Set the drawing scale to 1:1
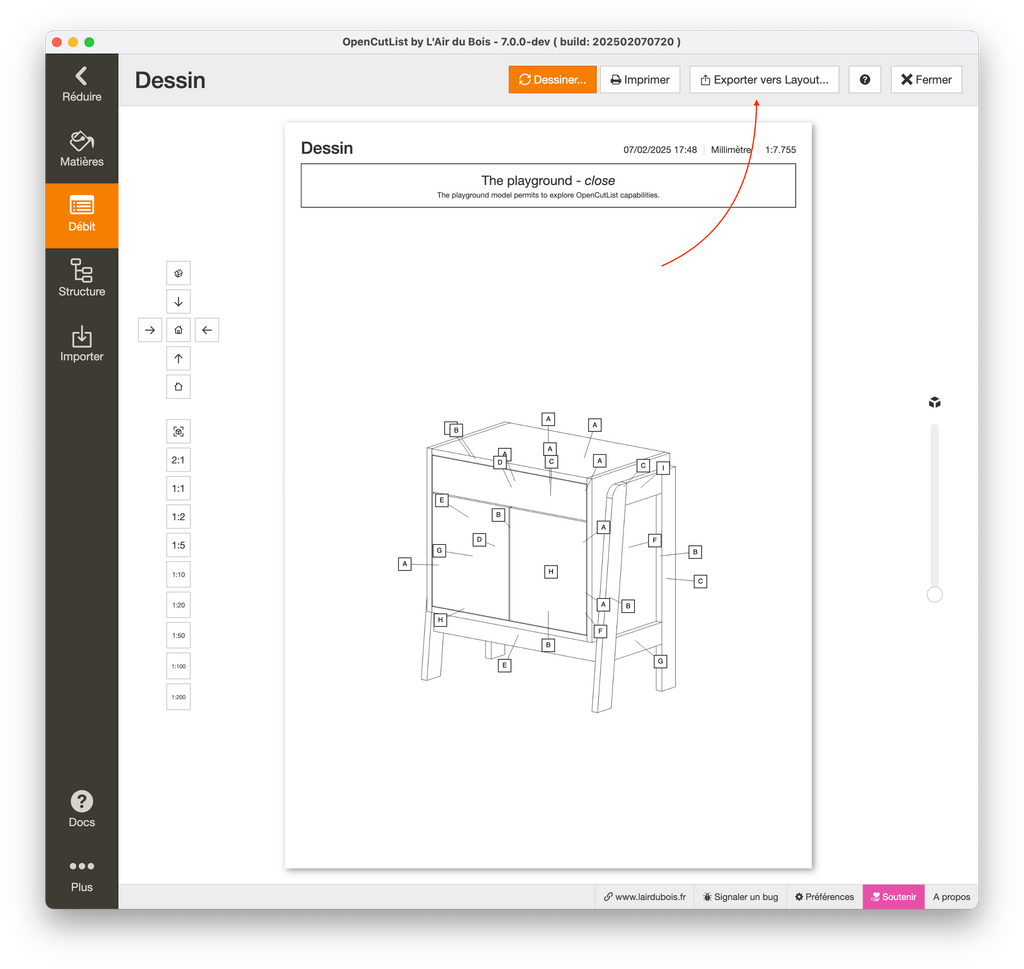This screenshot has width=1024, height=969. click(178, 488)
